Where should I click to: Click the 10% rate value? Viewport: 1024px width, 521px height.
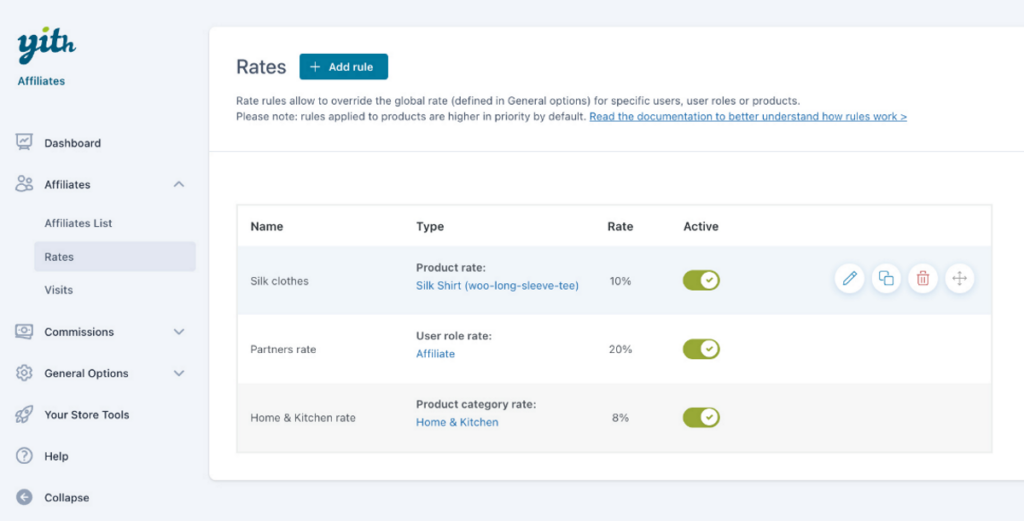click(620, 281)
